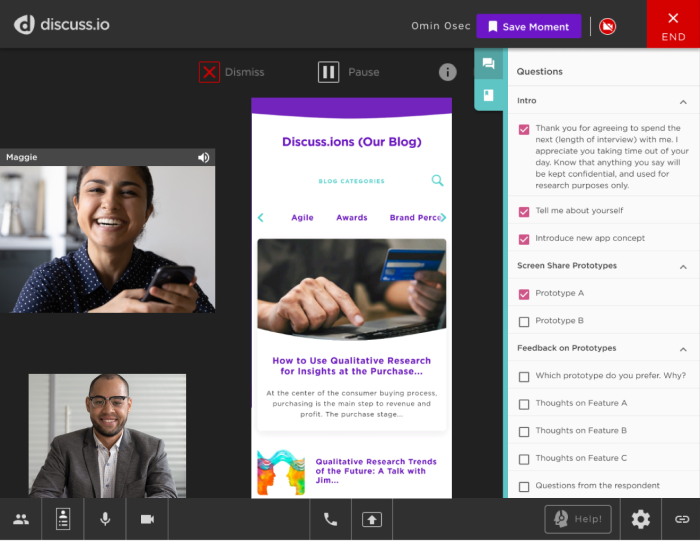Toggle the video camera icon
The height and width of the screenshot is (541, 700).
click(147, 519)
